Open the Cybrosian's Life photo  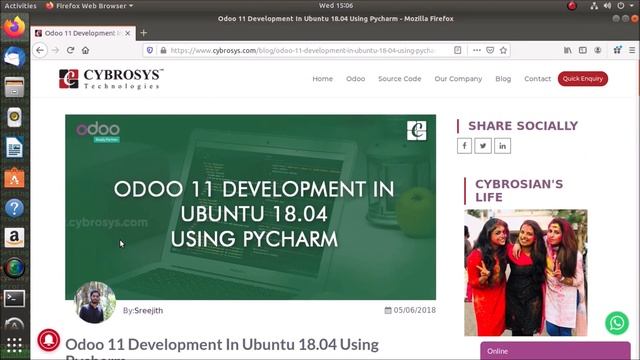[x=526, y=273]
